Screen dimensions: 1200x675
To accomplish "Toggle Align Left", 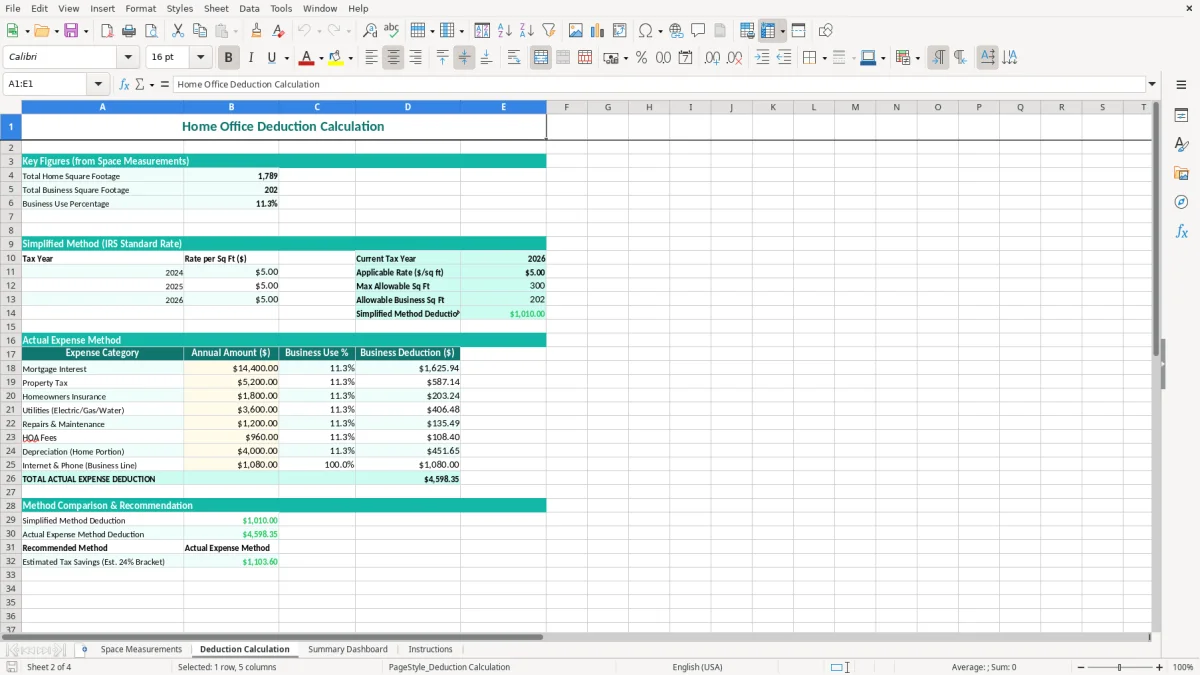I will pyautogui.click(x=371, y=58).
